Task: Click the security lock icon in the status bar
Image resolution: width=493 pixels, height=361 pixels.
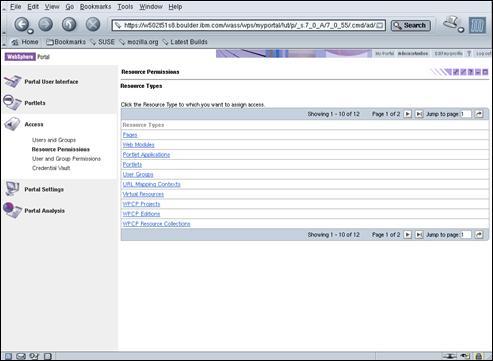Action: [x=479, y=356]
